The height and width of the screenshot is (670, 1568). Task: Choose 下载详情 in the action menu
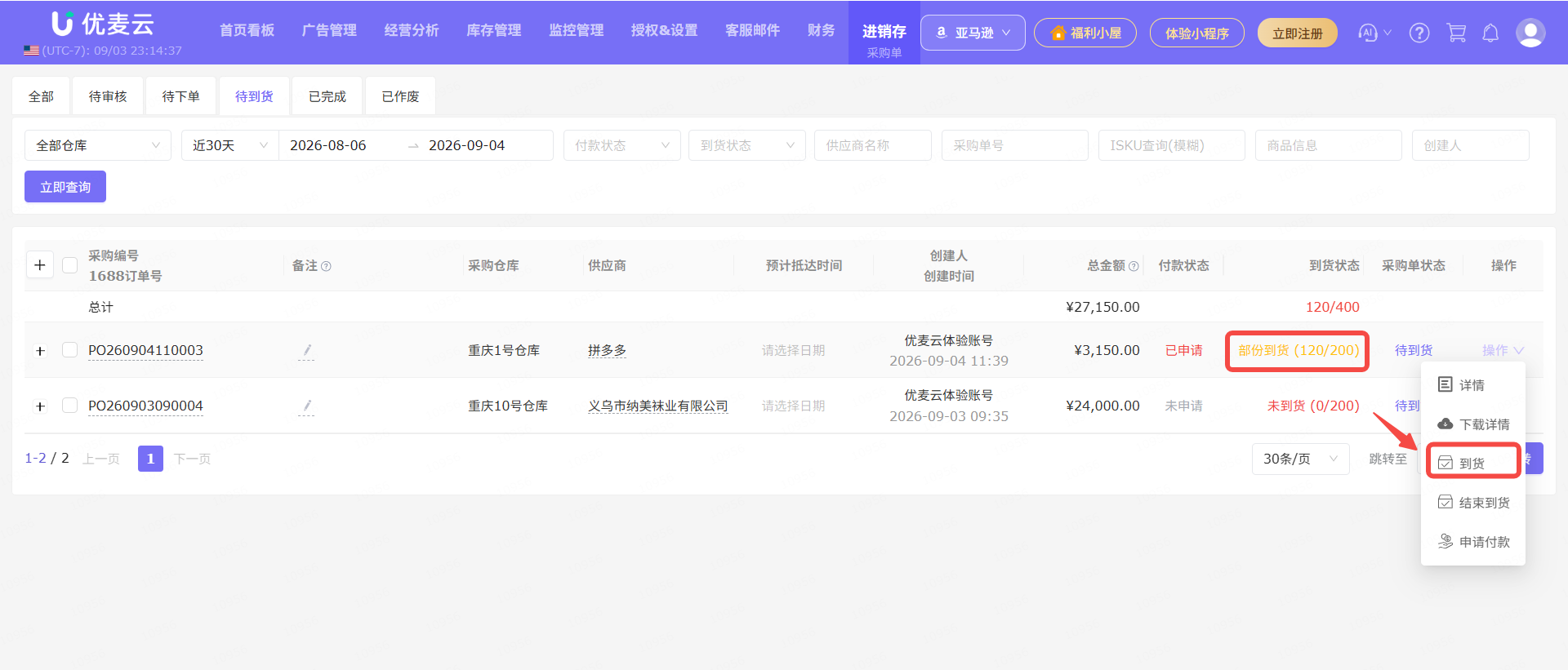(1472, 424)
